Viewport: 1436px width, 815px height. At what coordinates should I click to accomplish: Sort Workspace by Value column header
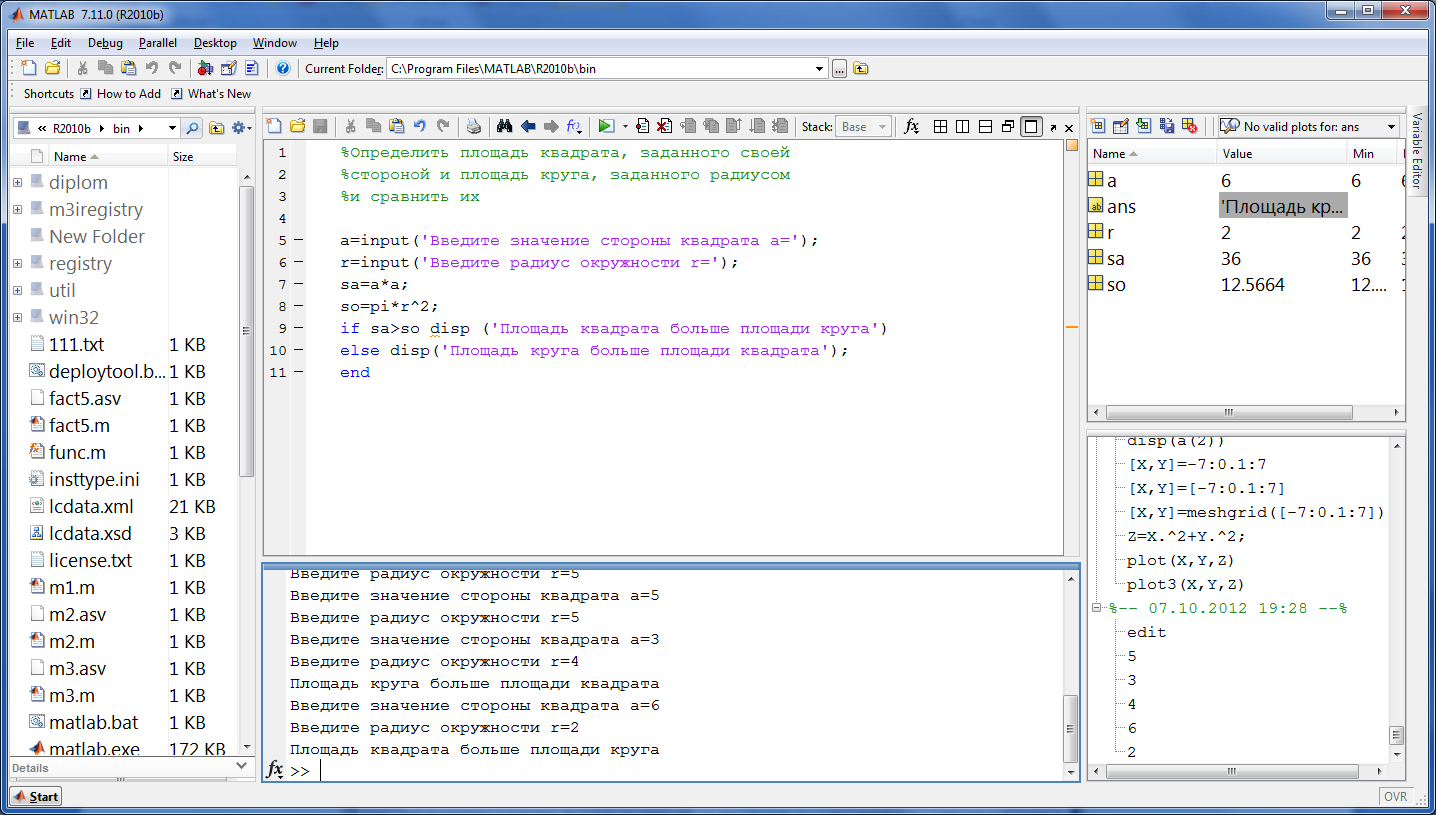click(x=1282, y=154)
